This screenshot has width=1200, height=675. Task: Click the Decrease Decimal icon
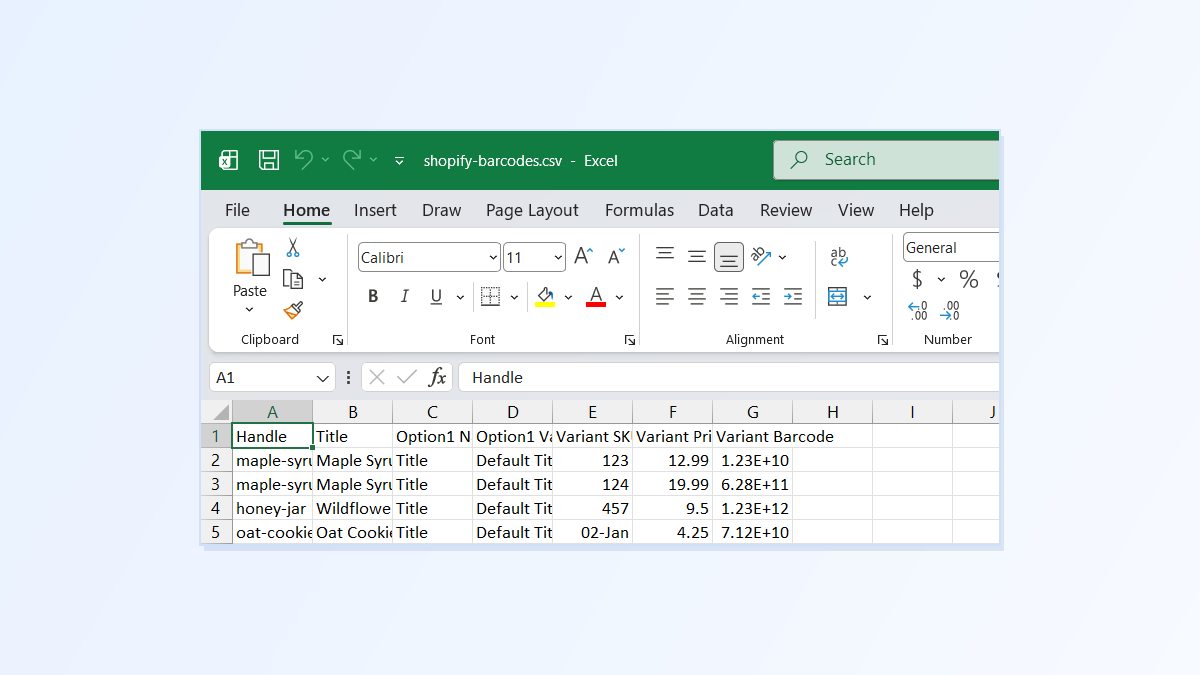(x=950, y=311)
